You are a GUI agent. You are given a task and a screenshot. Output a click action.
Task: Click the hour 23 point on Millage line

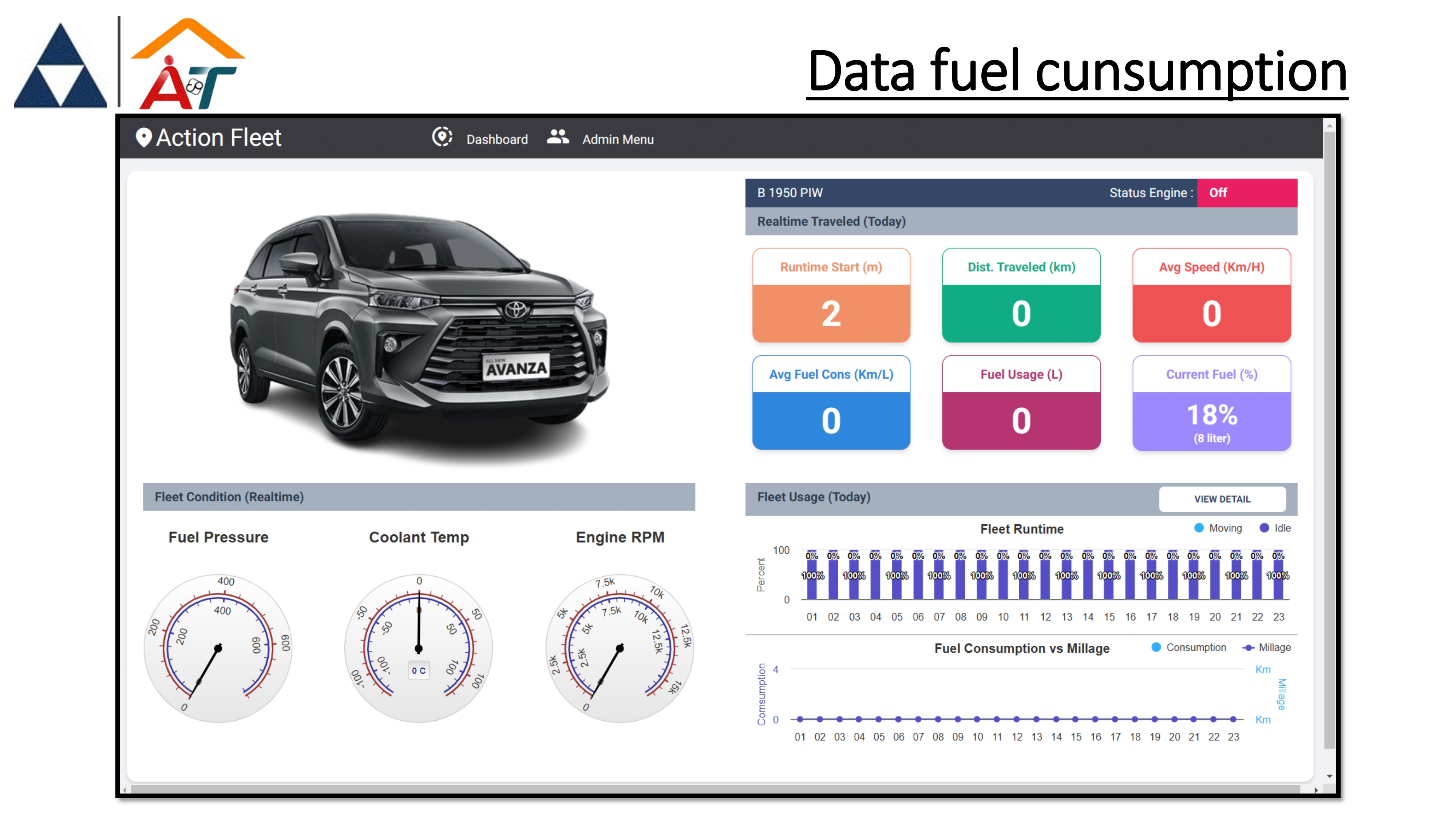[1233, 719]
